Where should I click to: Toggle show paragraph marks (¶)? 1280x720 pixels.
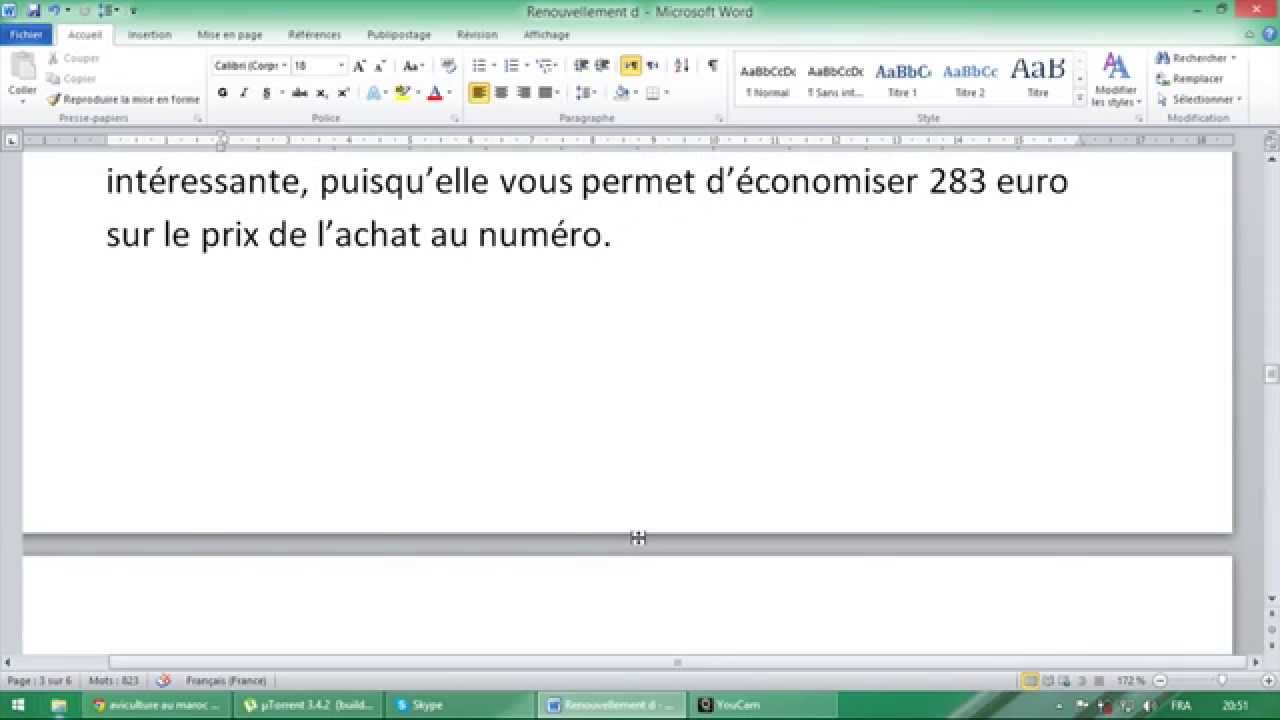712,66
